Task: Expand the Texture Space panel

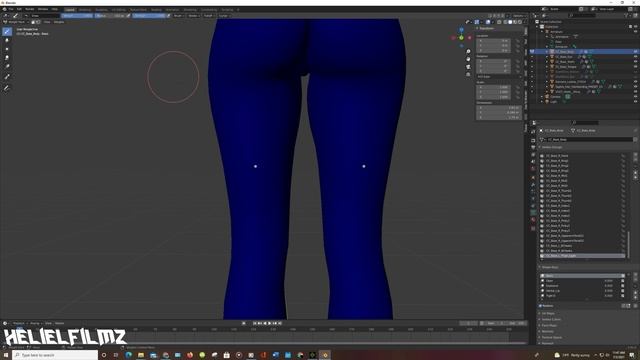Action: [551, 338]
